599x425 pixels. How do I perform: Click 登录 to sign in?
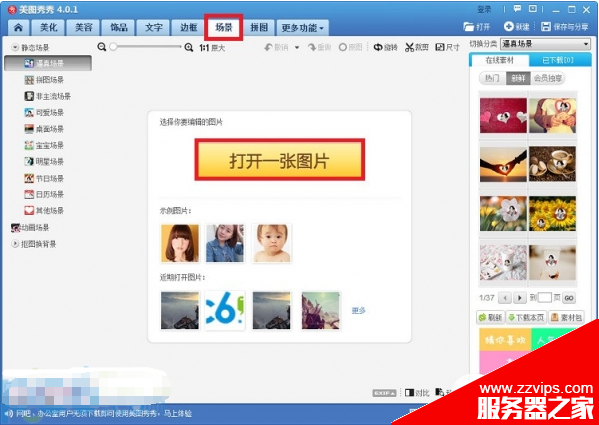pos(484,10)
